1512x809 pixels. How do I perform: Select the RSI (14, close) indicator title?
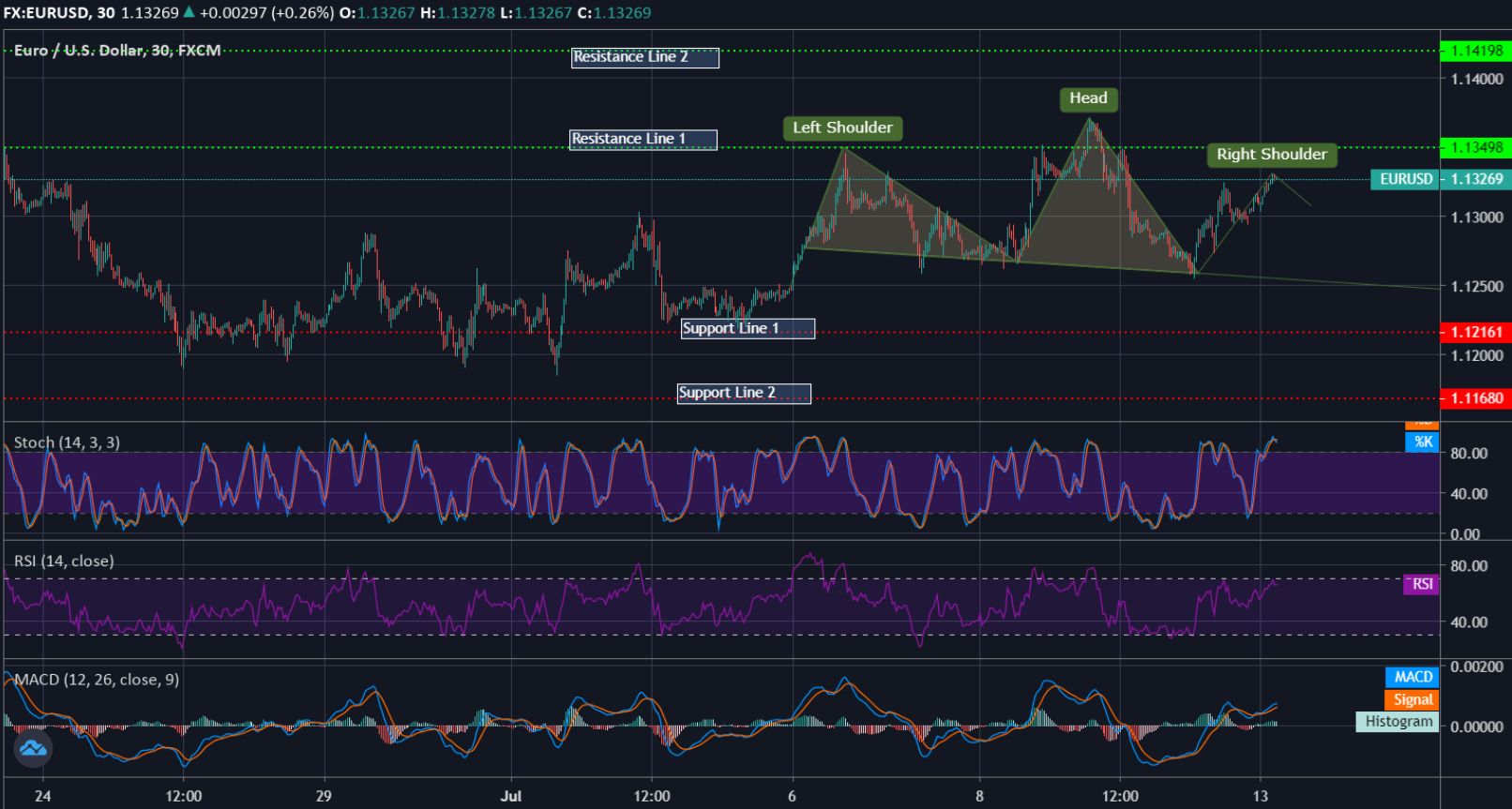pyautogui.click(x=64, y=561)
